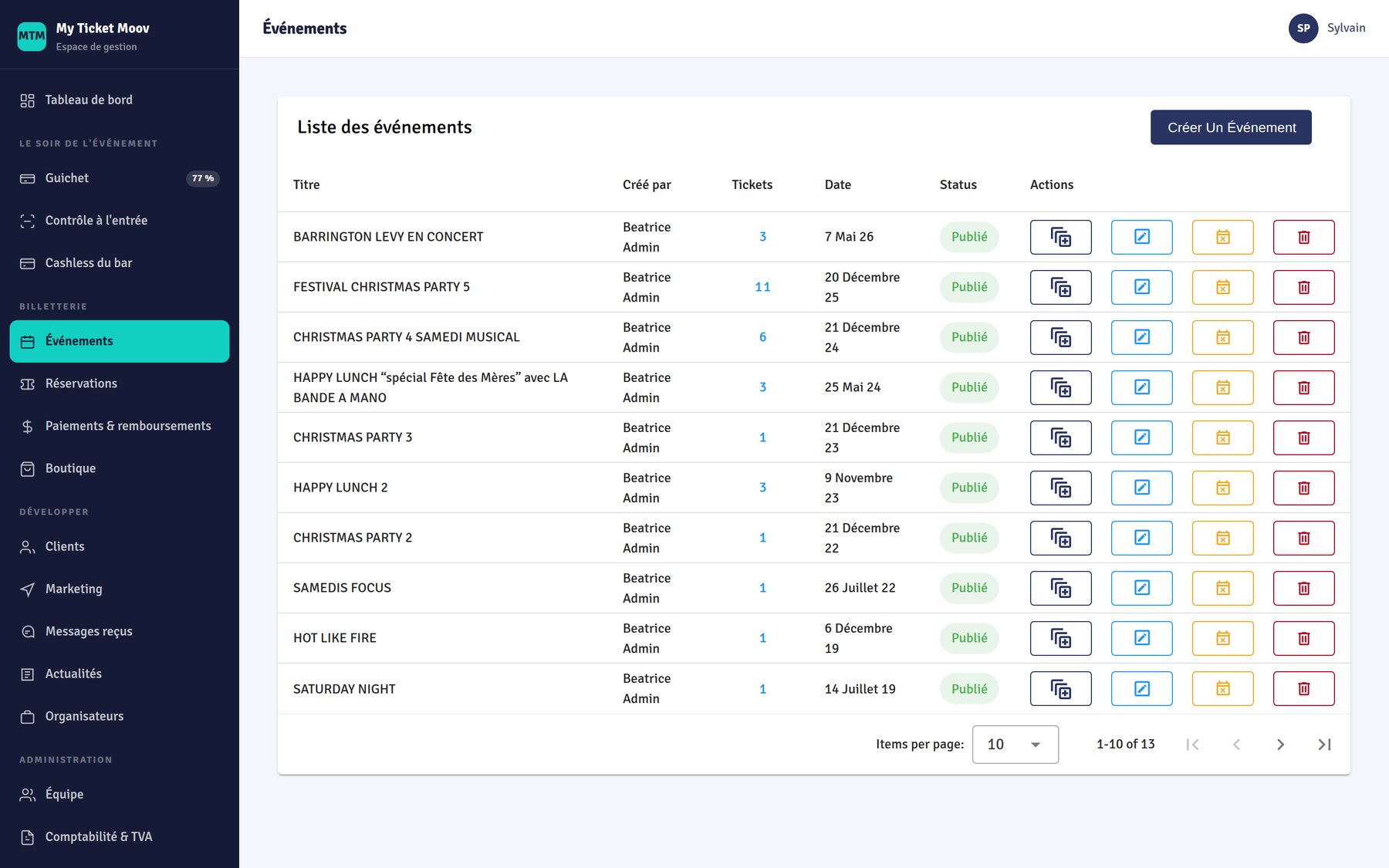Edit the BARRINGTON LEVY EN CONCERT event
1389x868 pixels.
[x=1141, y=237]
